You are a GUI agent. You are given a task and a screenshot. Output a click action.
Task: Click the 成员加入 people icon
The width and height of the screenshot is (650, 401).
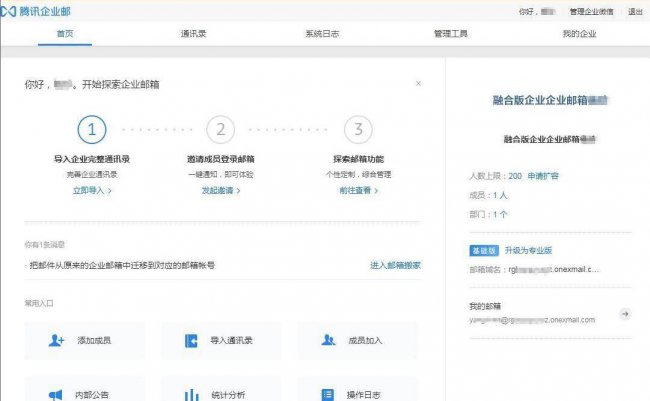coord(328,340)
